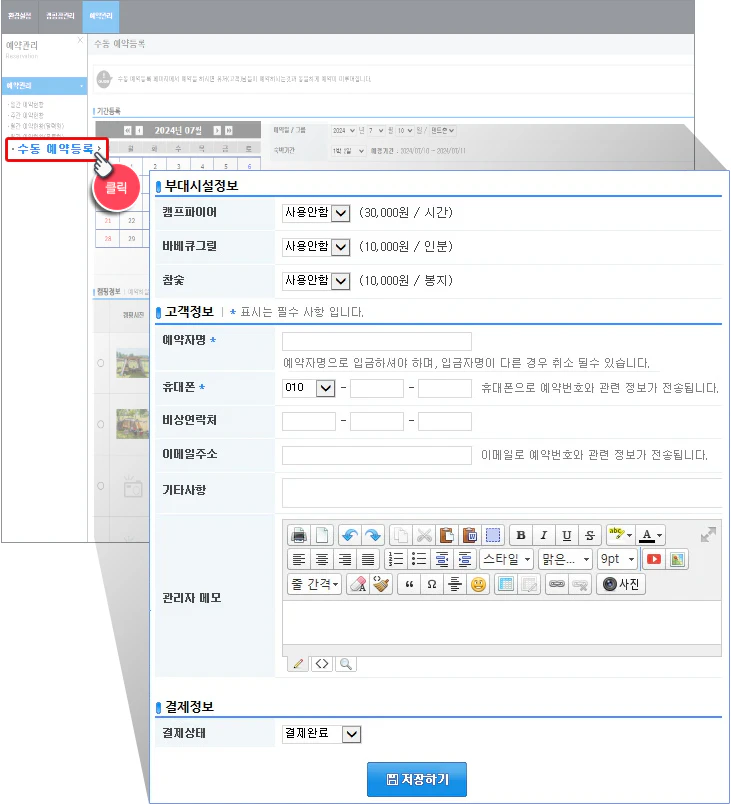Open 줄 간격 line spacing dropdown
Image resolution: width=731 pixels, height=804 pixels.
[315, 584]
